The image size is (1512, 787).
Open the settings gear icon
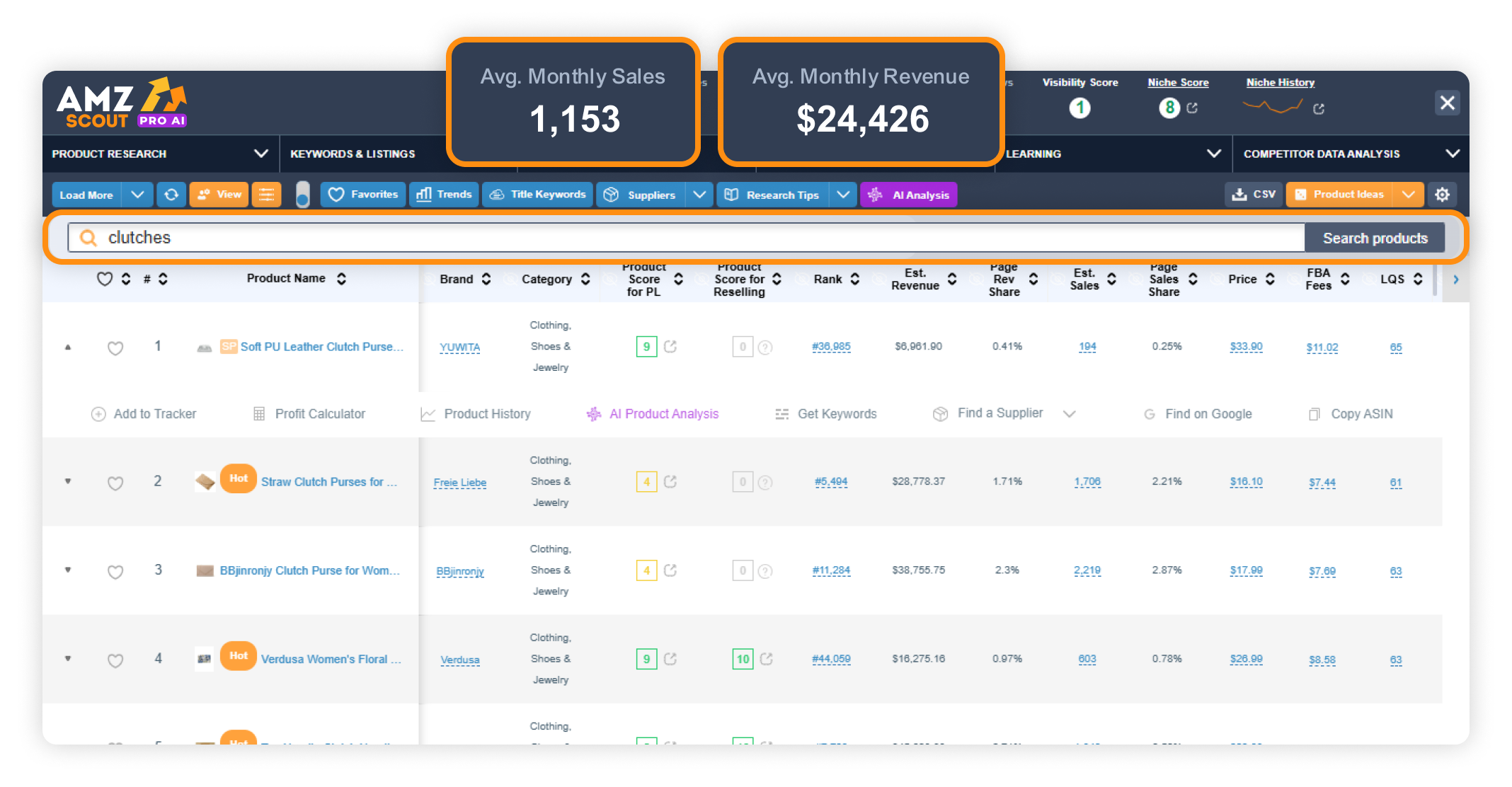click(x=1442, y=195)
